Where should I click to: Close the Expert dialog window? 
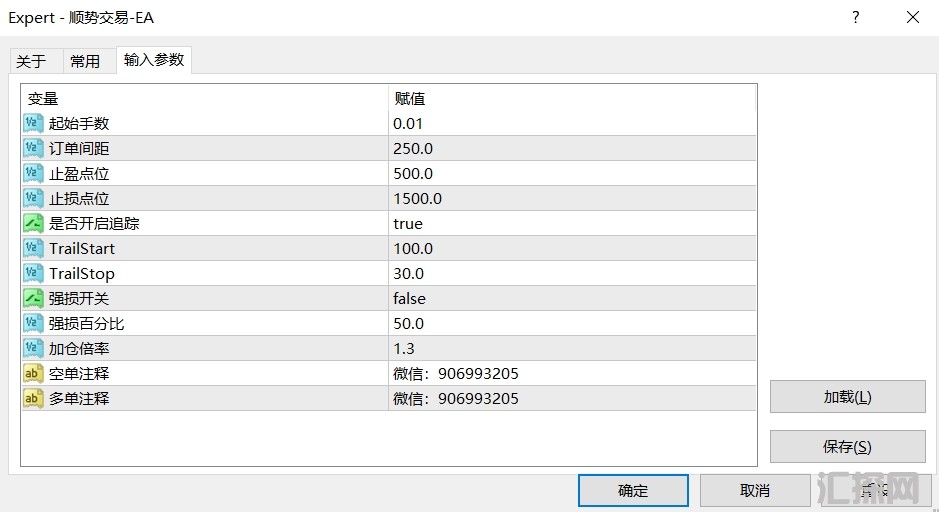[x=913, y=17]
